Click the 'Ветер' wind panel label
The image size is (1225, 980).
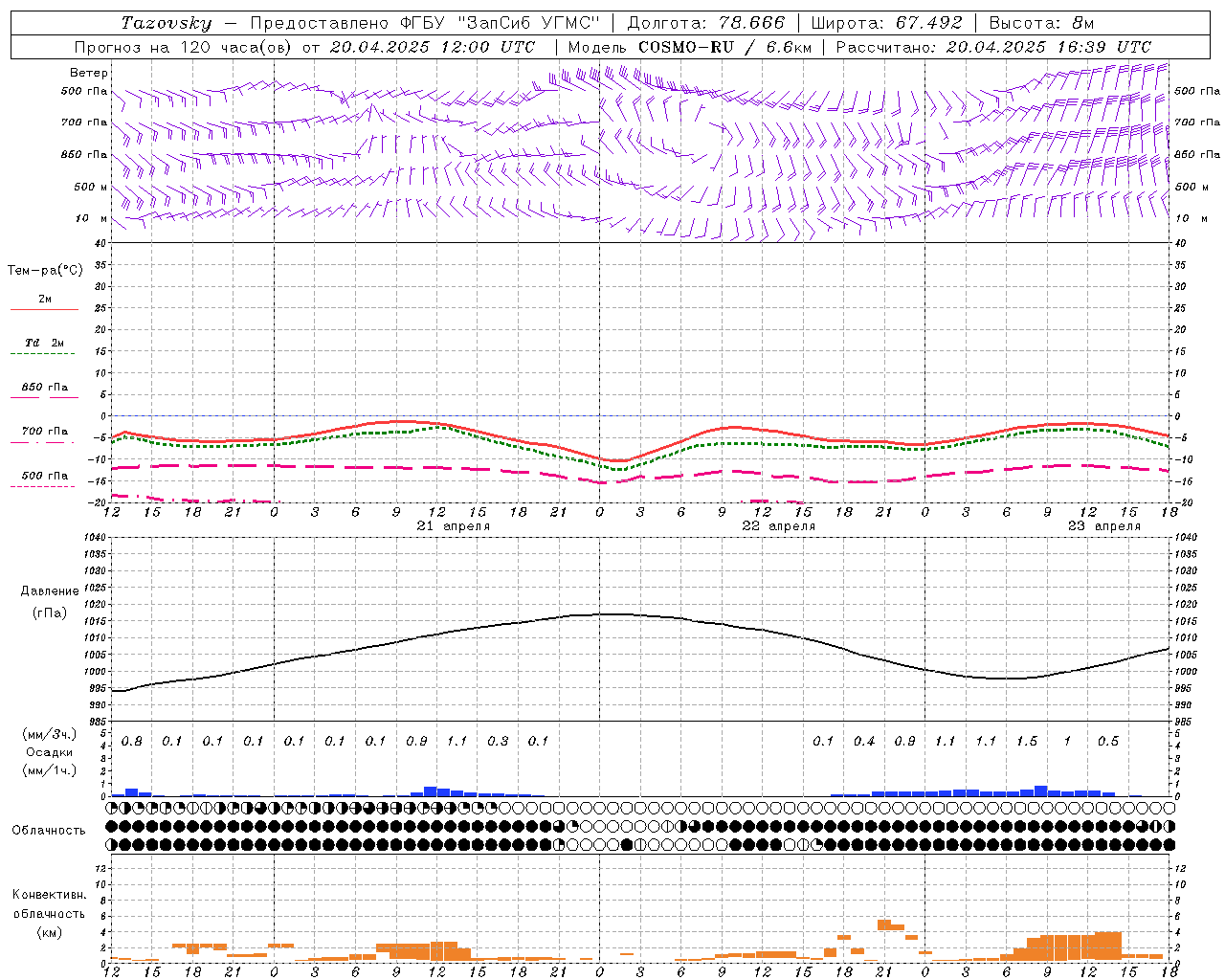point(89,73)
